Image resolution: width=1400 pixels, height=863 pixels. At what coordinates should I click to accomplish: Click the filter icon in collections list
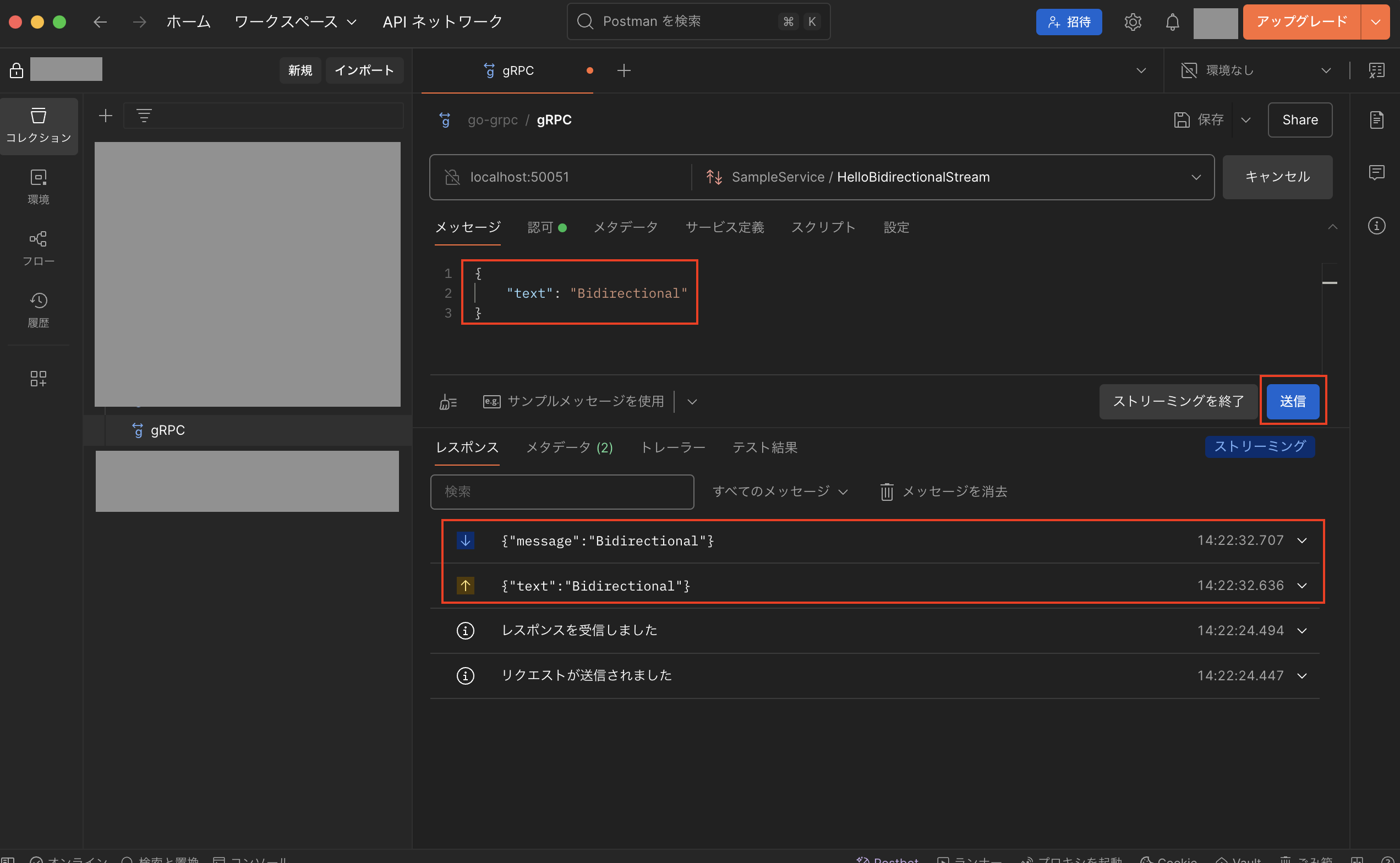[x=144, y=116]
